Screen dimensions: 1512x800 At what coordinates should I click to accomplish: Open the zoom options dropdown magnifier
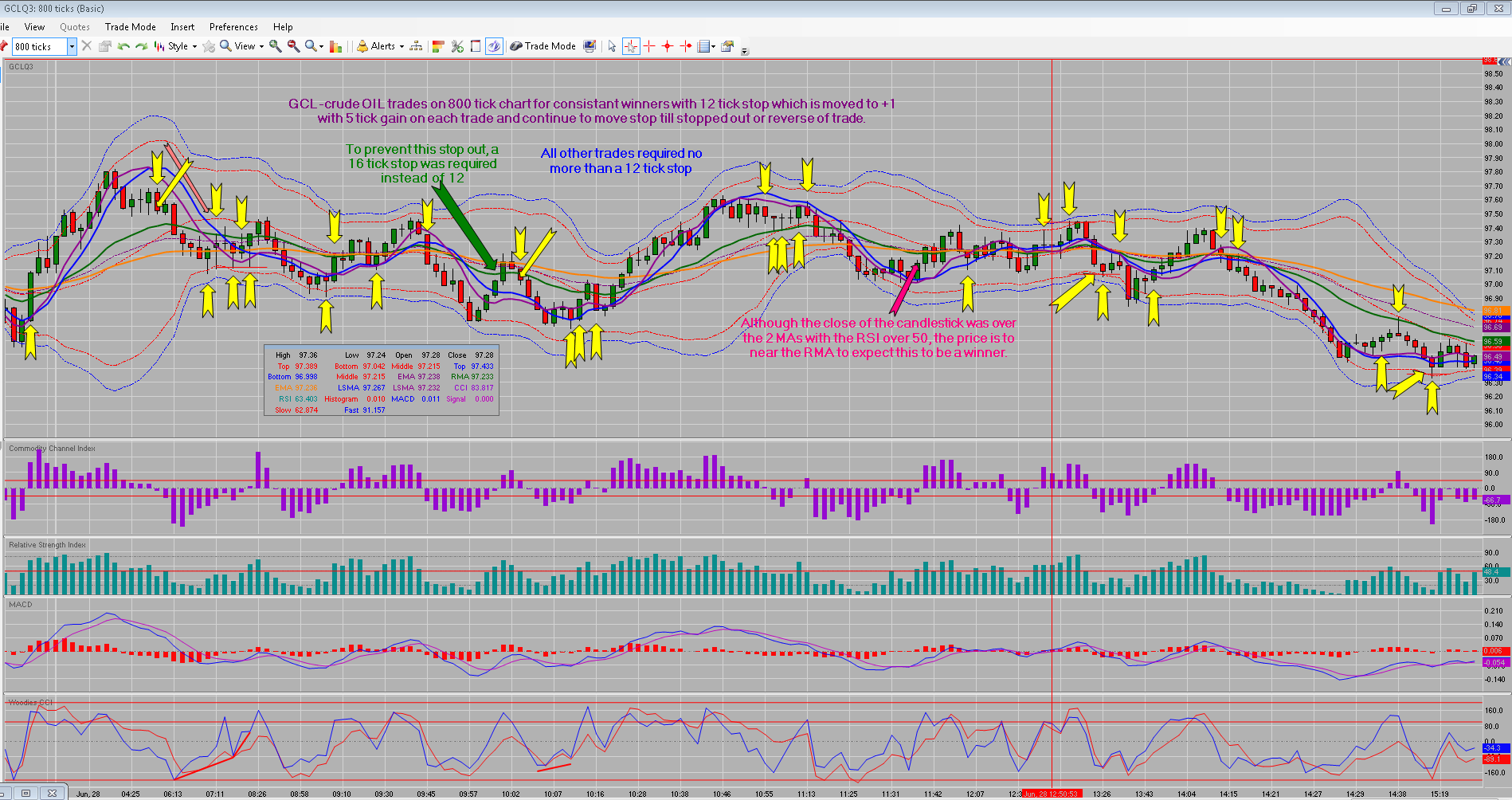point(314,46)
